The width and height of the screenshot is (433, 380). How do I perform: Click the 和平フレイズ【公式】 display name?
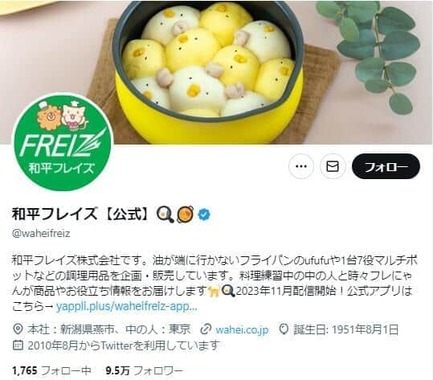[81, 214]
